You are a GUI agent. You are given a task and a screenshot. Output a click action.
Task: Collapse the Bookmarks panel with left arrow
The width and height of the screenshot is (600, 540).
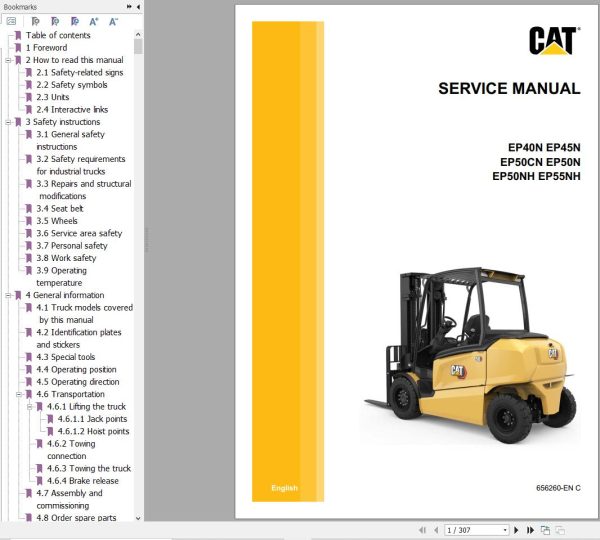point(138,7)
